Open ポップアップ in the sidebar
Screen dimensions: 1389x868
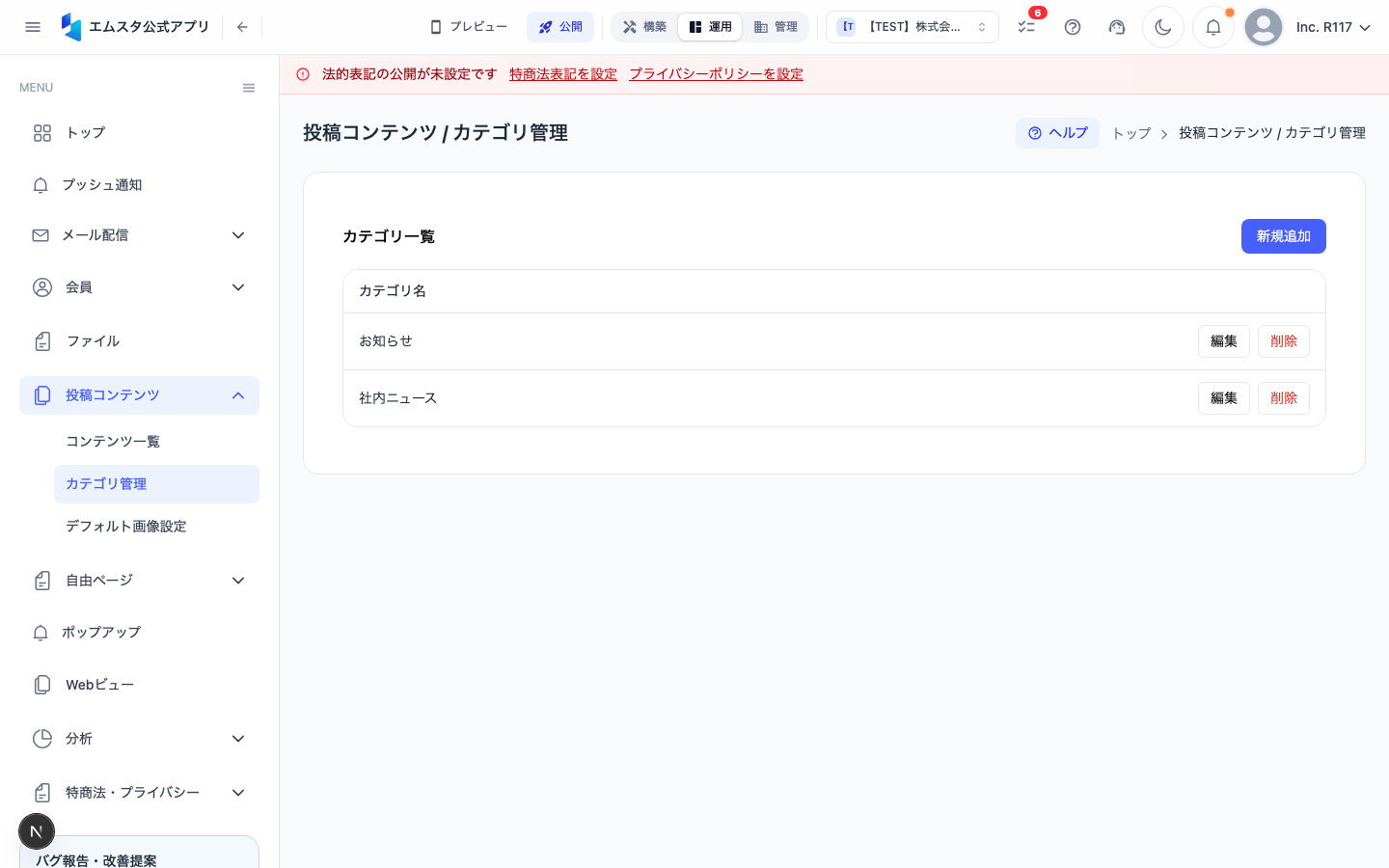pos(139,633)
